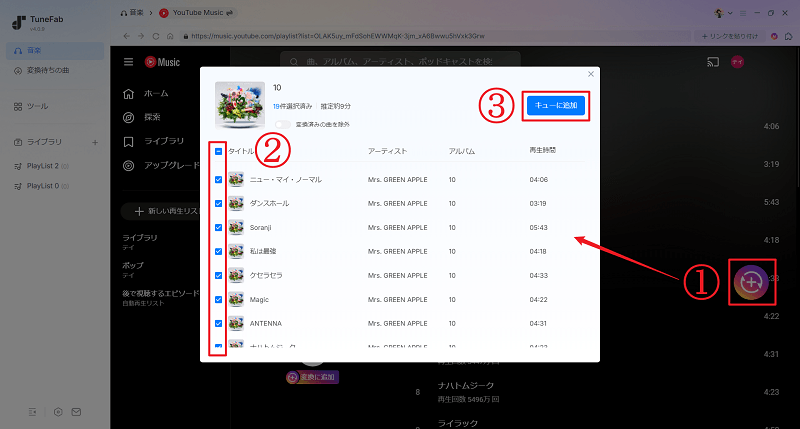This screenshot has height=429, width=800.
Task: Open ライブラリ in the TuneFab sidebar
Action: click(44, 142)
